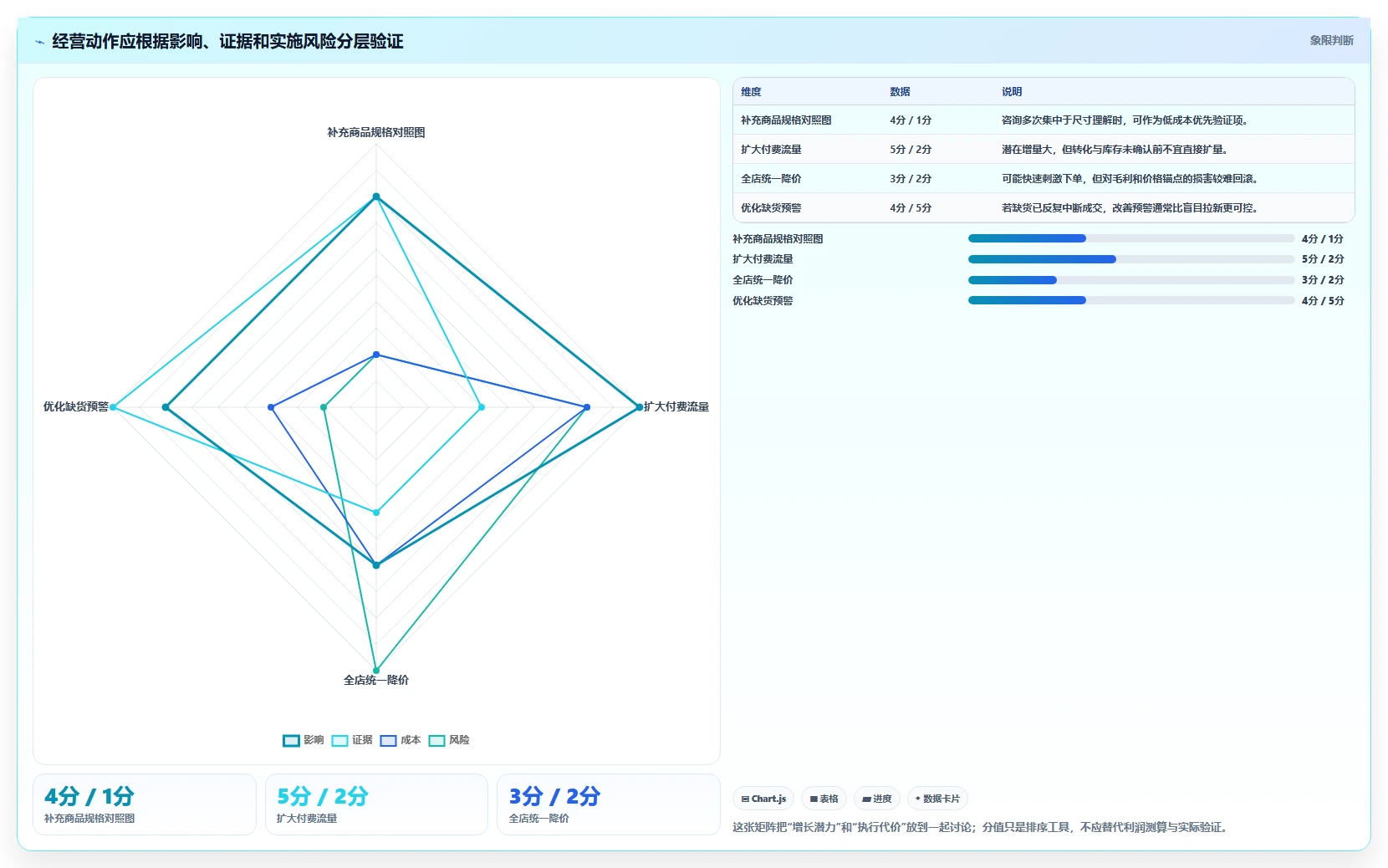Viewport: 1388px width, 868px height.
Task: Select table row 补充商品规格对照图
Action: point(1044,120)
